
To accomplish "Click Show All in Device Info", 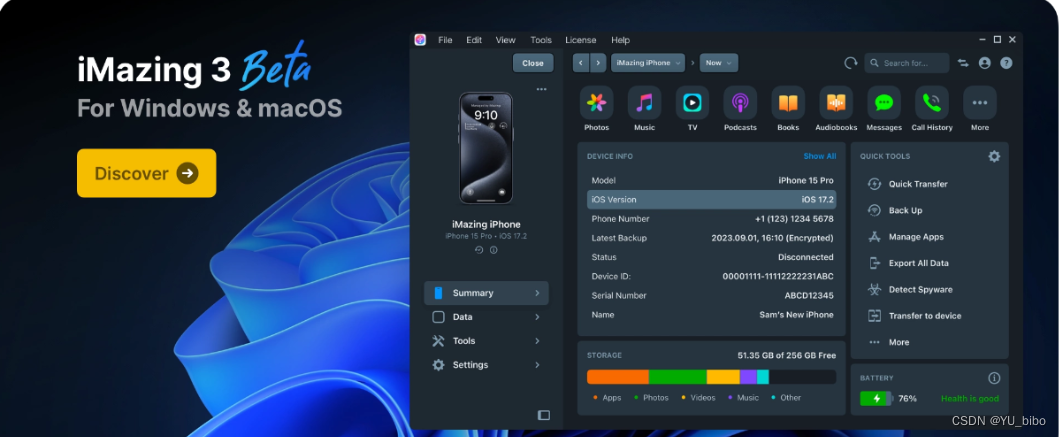I will tap(820, 157).
